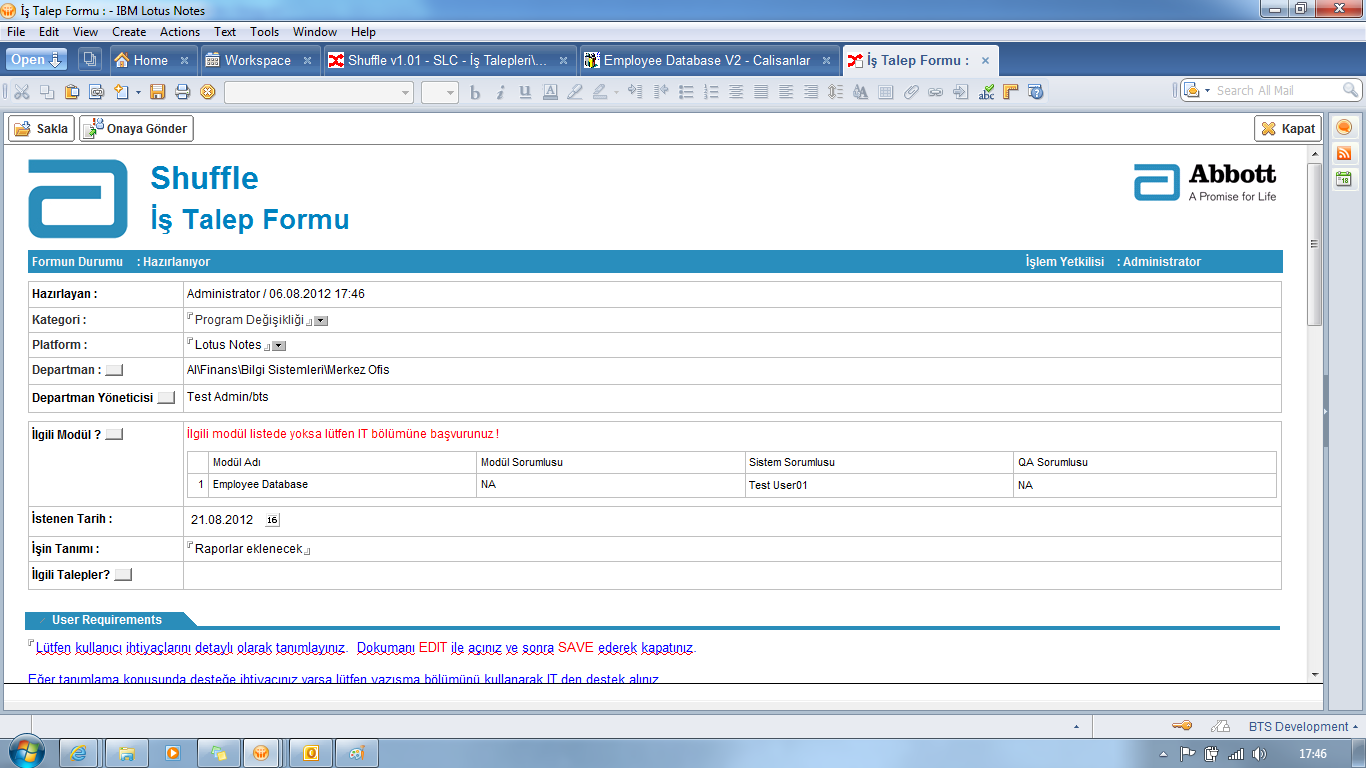Screen dimensions: 1366x768
Task: Expand the Kategori dropdown arrow
Action: click(x=321, y=321)
